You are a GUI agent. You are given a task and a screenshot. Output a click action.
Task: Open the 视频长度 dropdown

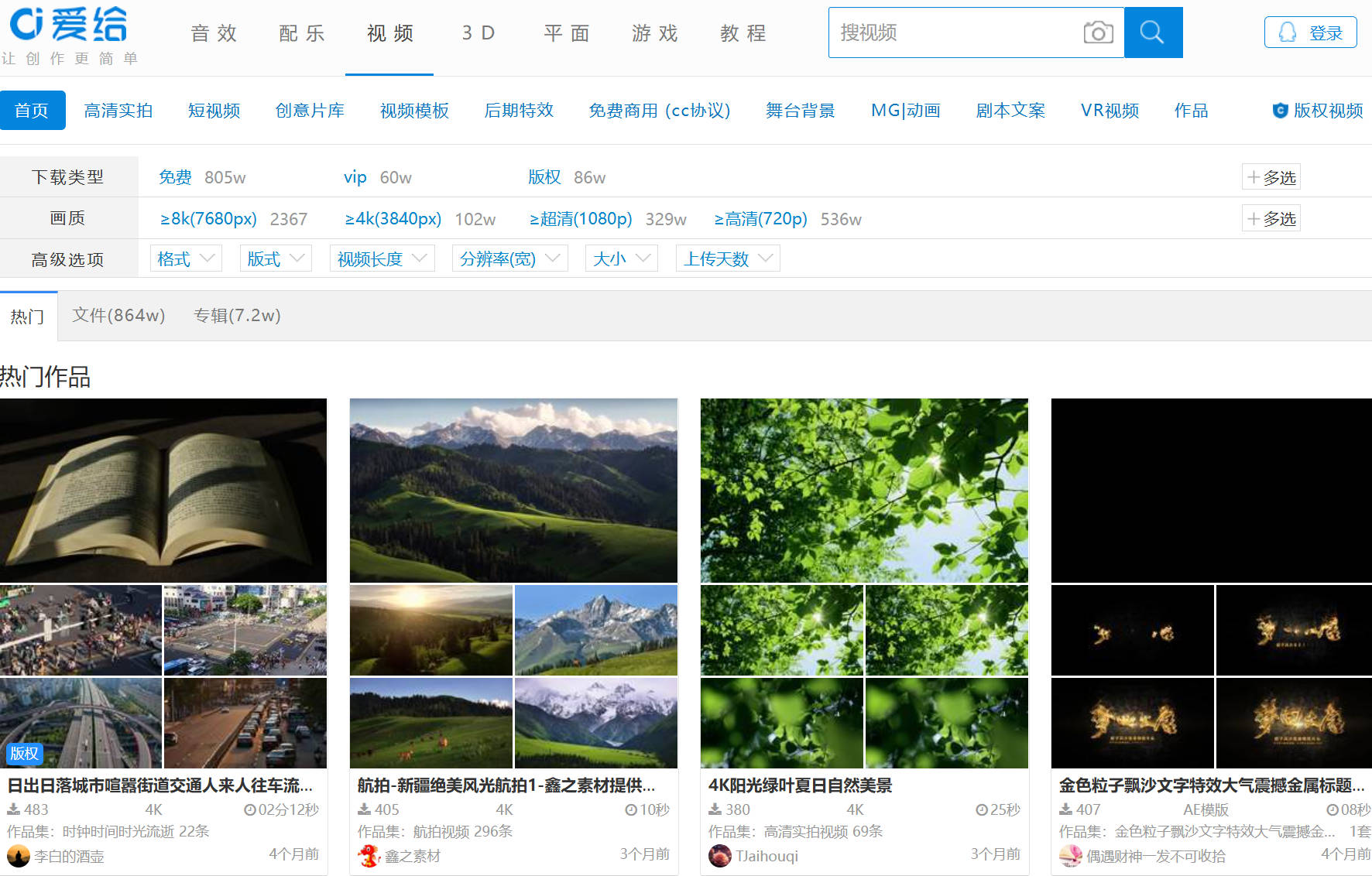coord(382,258)
